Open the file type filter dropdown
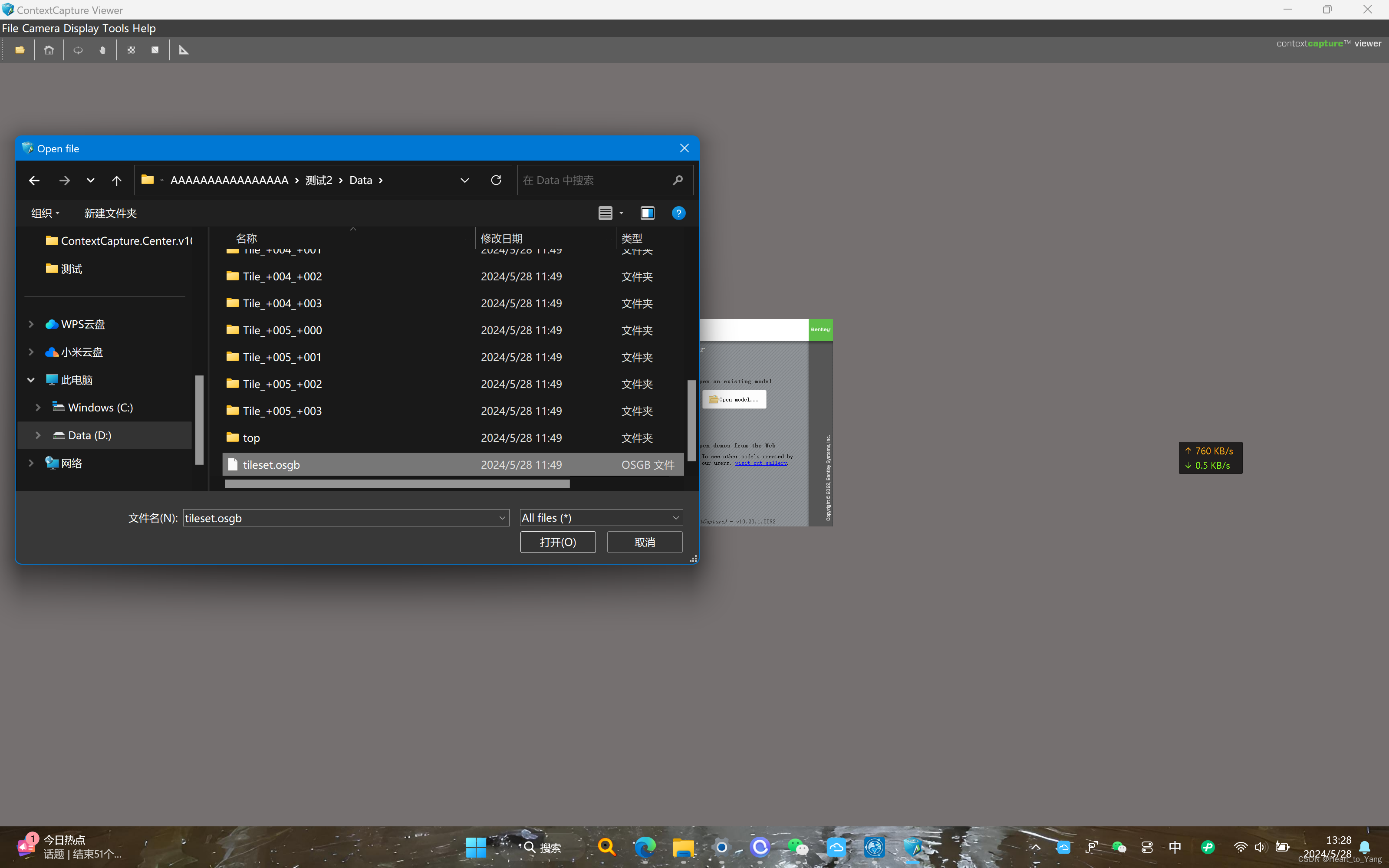1389x868 pixels. tap(601, 518)
